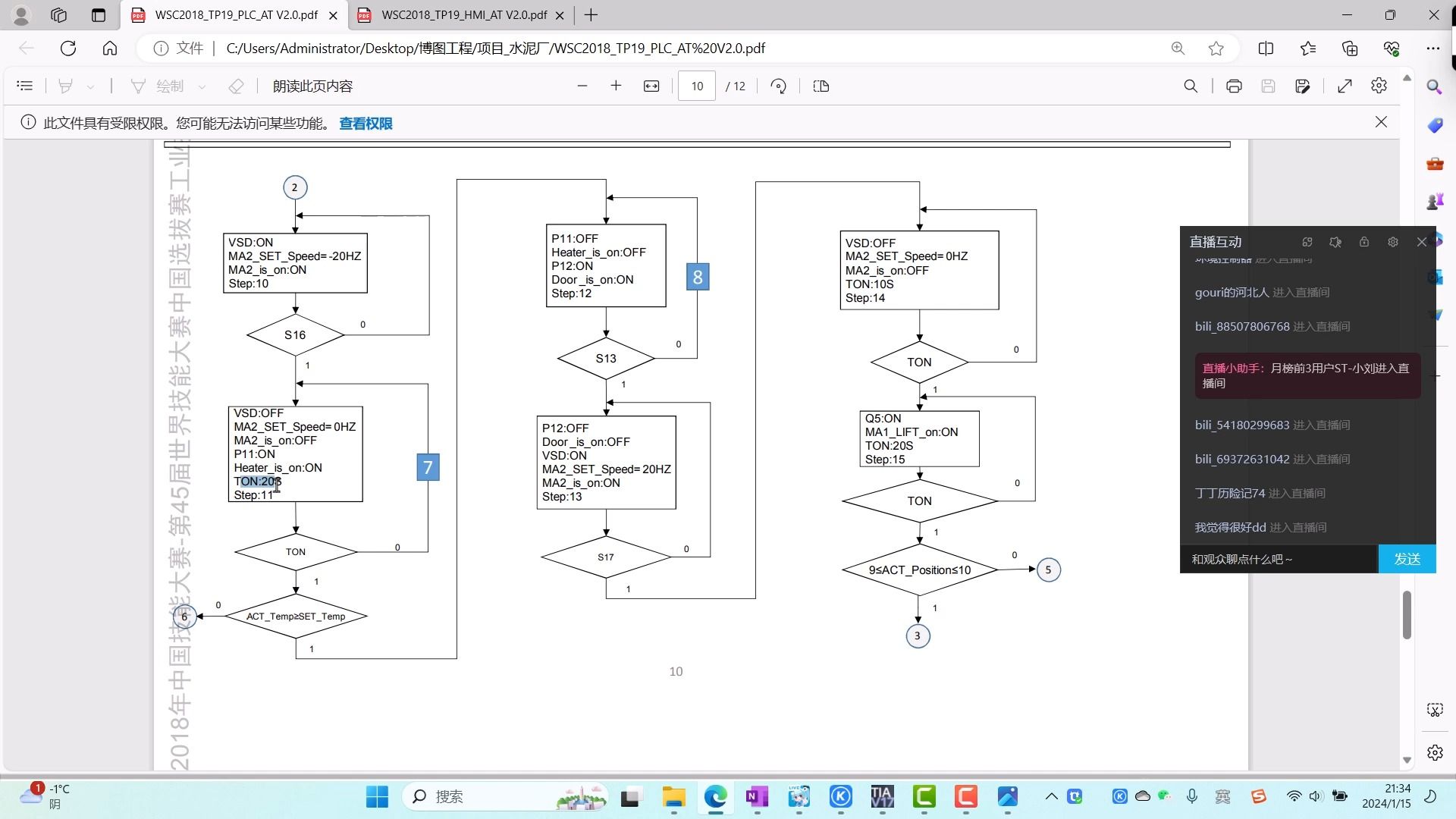
Task: Show hidden system tray icons
Action: [1051, 797]
